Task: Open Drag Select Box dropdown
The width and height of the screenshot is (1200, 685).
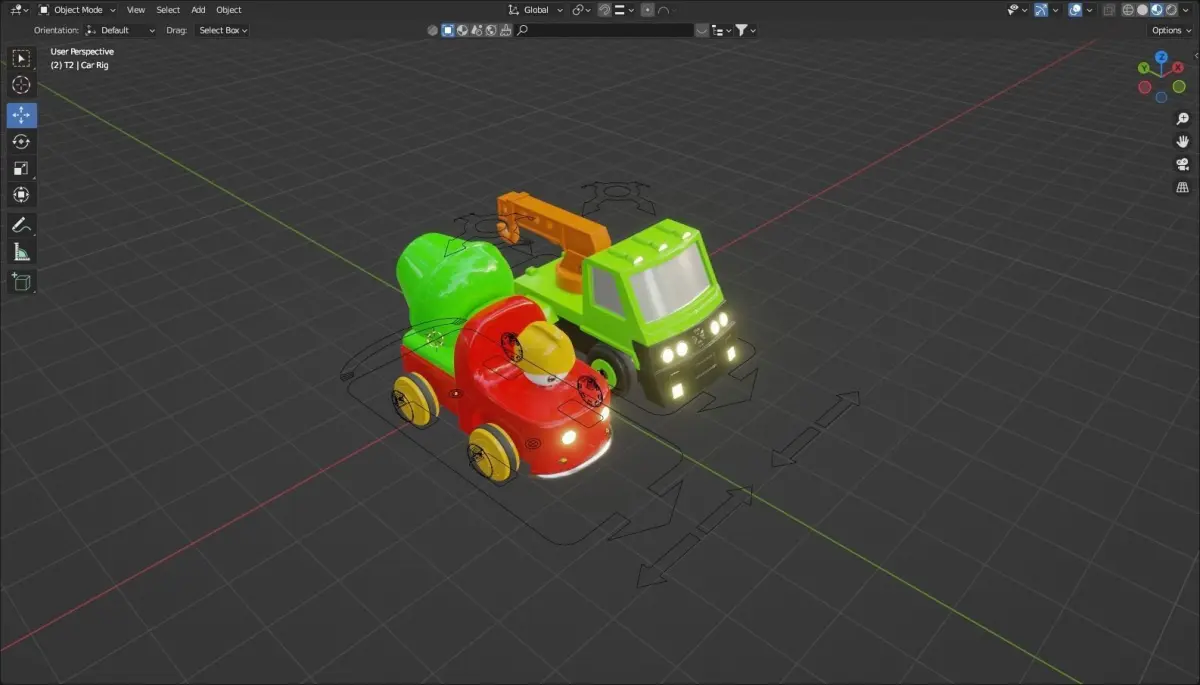Action: coord(222,30)
